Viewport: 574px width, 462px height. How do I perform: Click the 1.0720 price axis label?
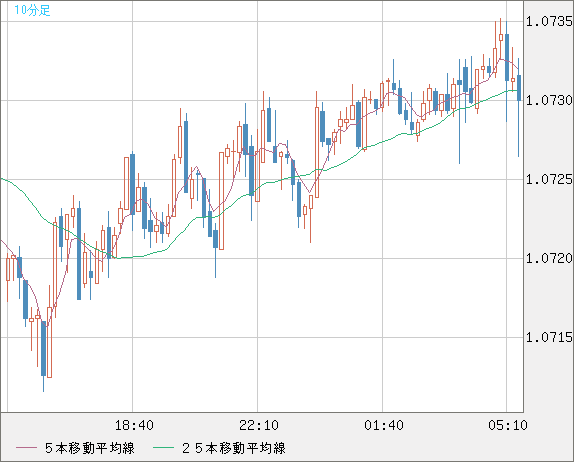pyautogui.click(x=549, y=258)
